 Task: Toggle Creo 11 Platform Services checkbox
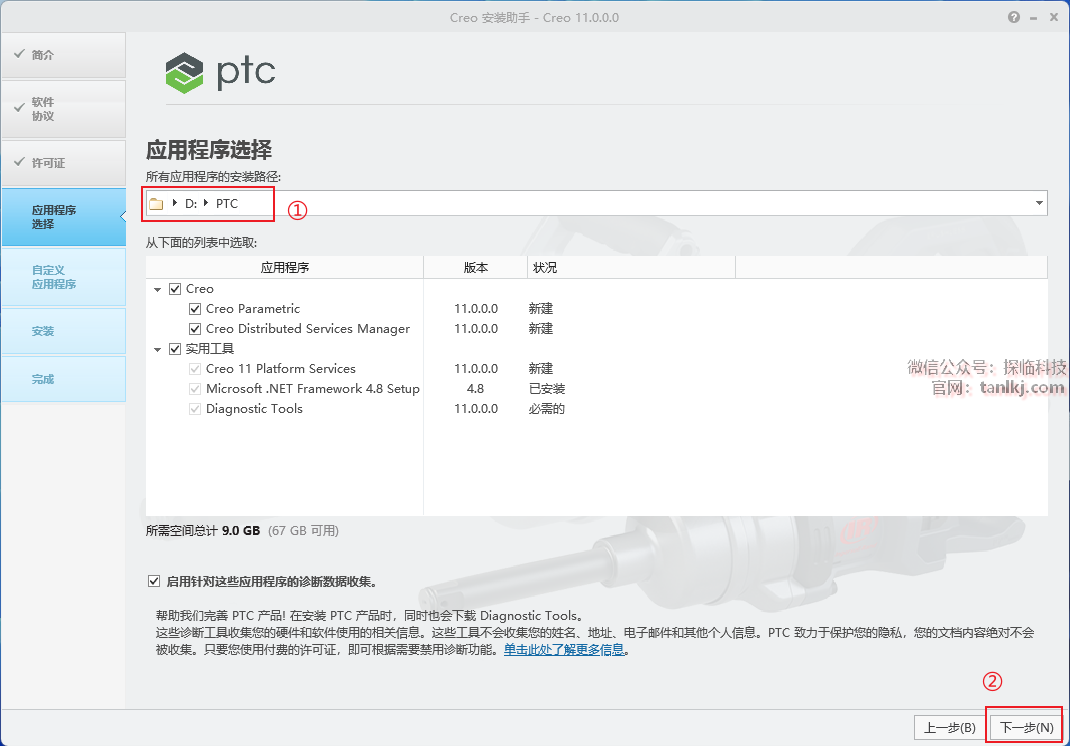tap(194, 369)
